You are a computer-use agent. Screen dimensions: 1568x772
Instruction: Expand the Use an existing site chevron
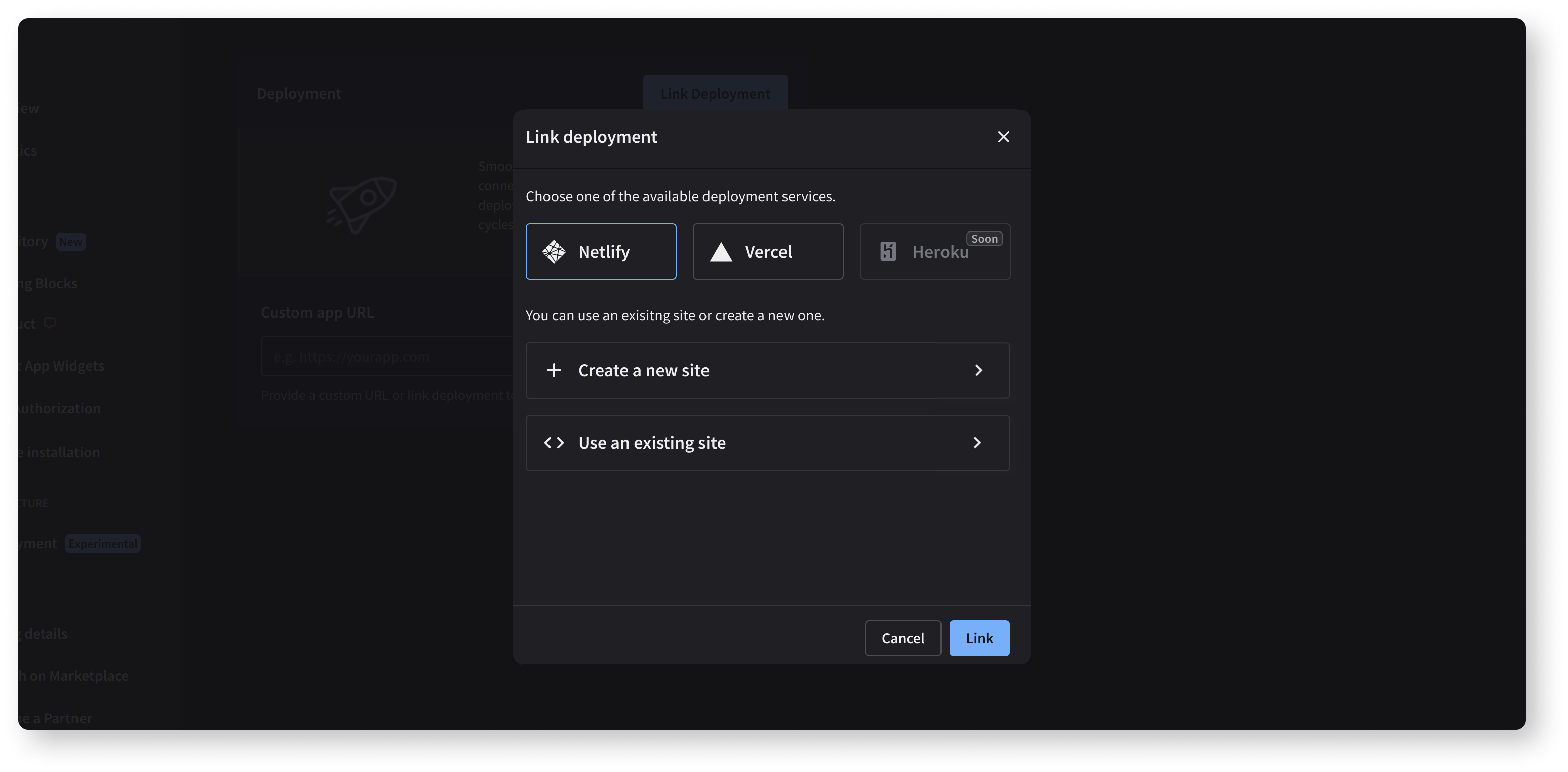pyautogui.click(x=977, y=443)
